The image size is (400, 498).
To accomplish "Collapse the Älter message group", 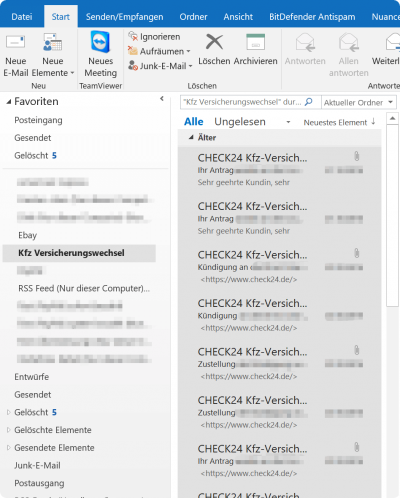I will 191,137.
